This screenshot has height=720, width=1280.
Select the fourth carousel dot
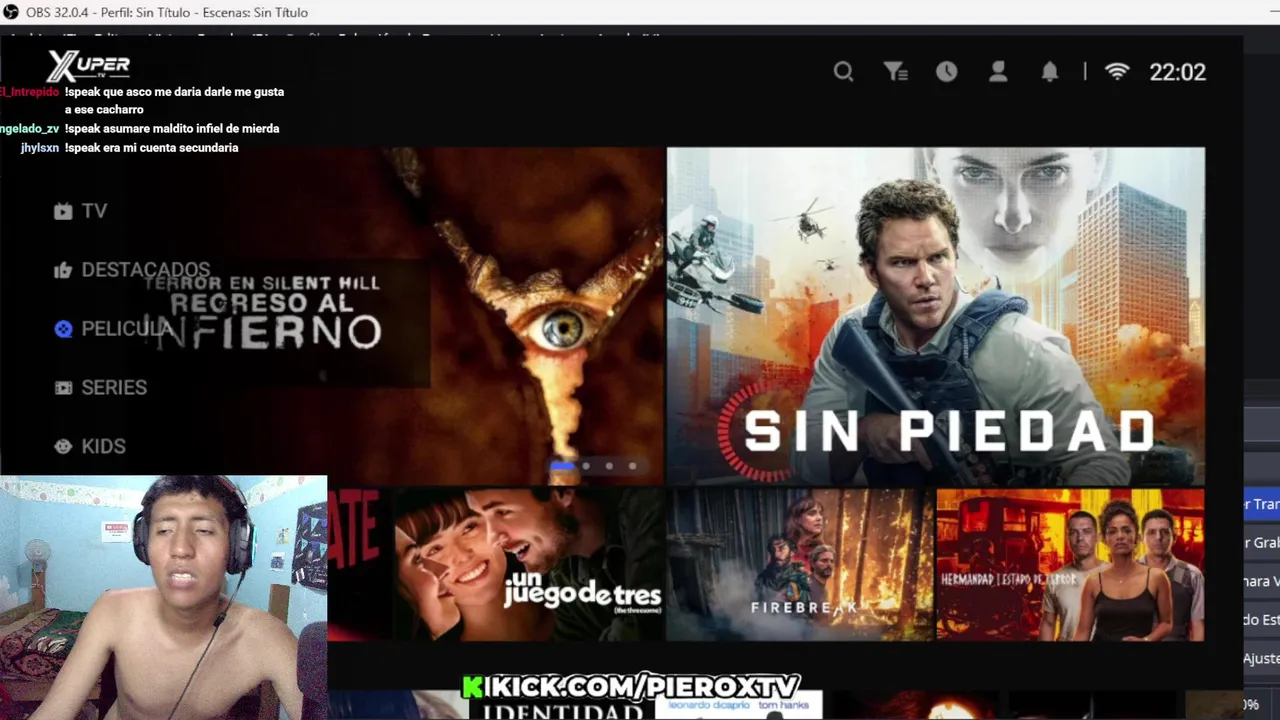coord(632,466)
